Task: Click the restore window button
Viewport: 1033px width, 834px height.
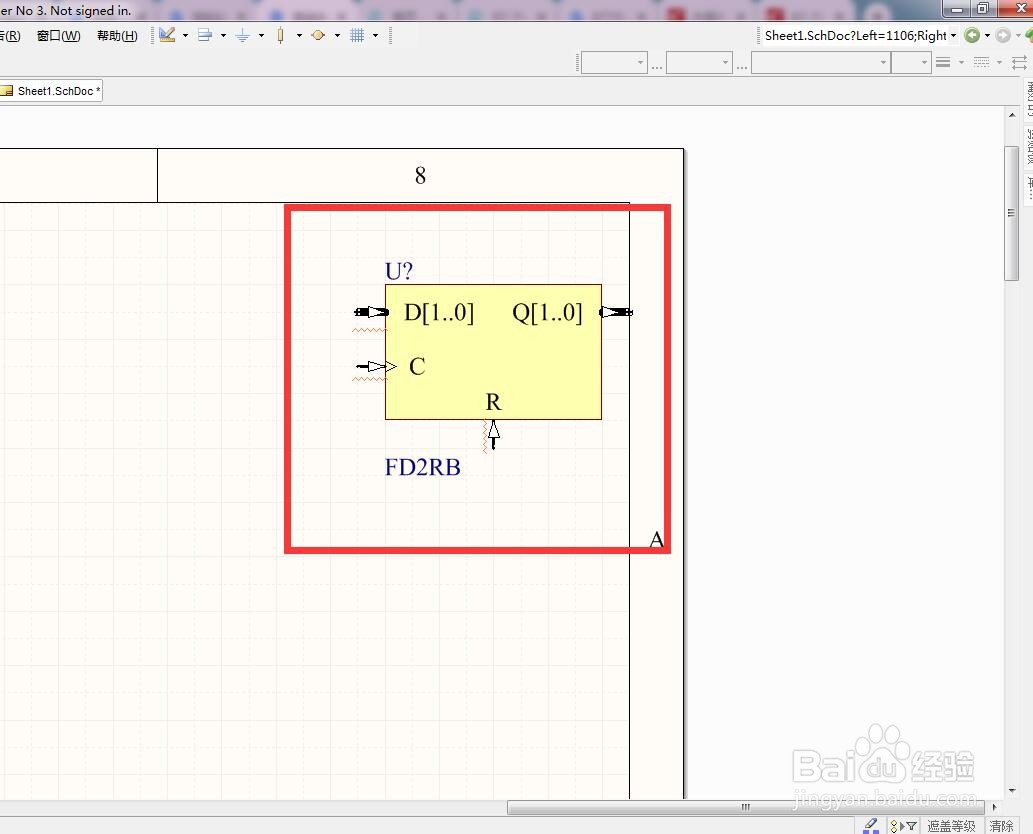Action: pos(982,9)
